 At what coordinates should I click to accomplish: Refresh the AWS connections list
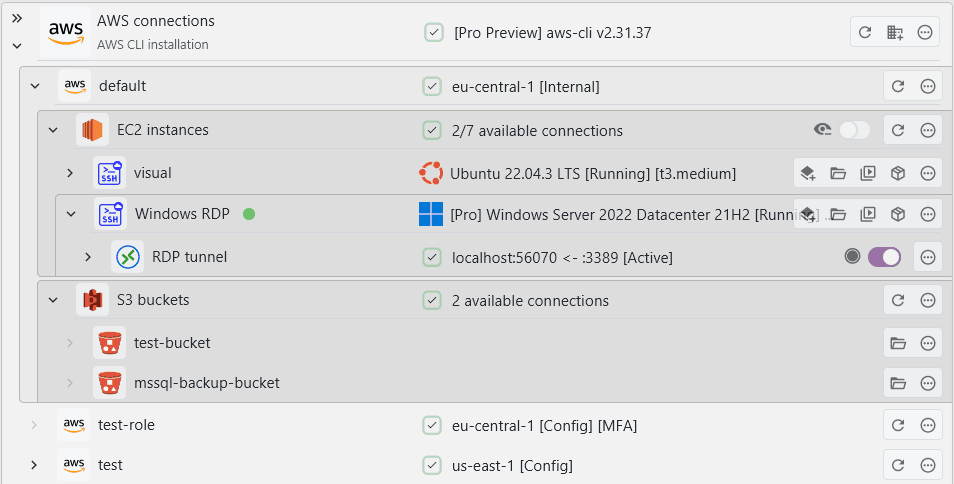866,33
